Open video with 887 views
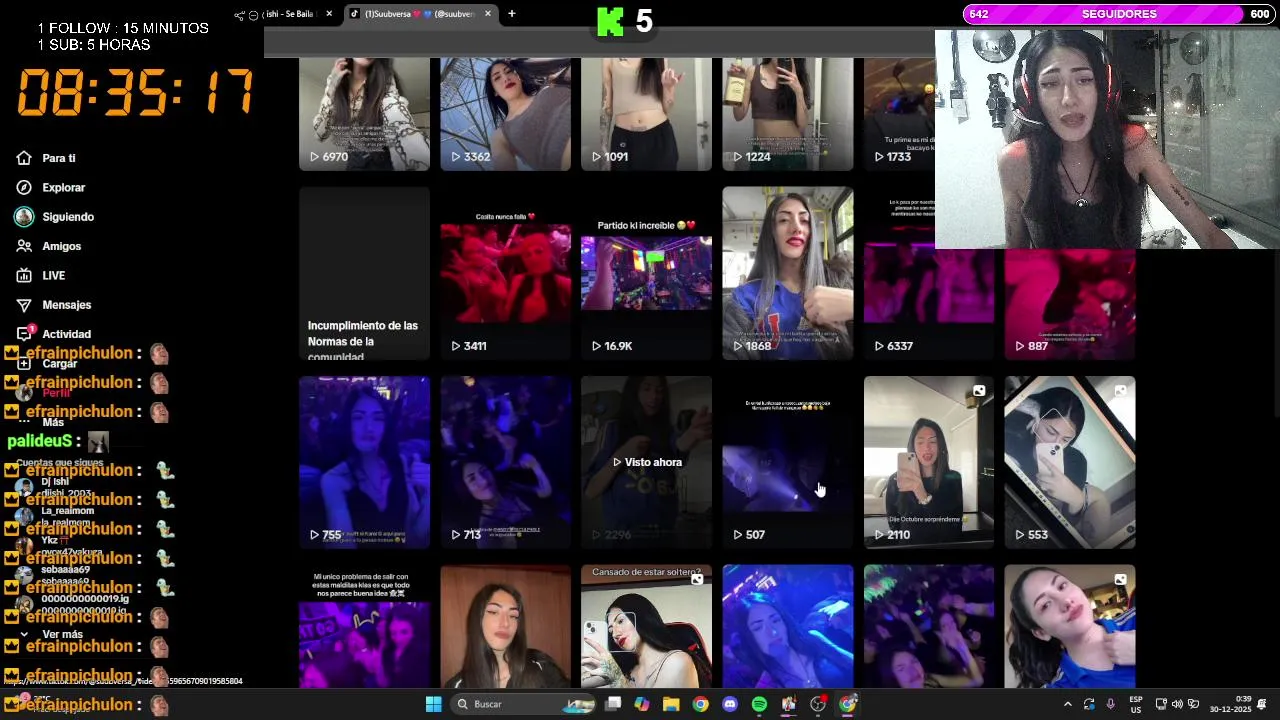The height and width of the screenshot is (720, 1280). pyautogui.click(x=1070, y=304)
